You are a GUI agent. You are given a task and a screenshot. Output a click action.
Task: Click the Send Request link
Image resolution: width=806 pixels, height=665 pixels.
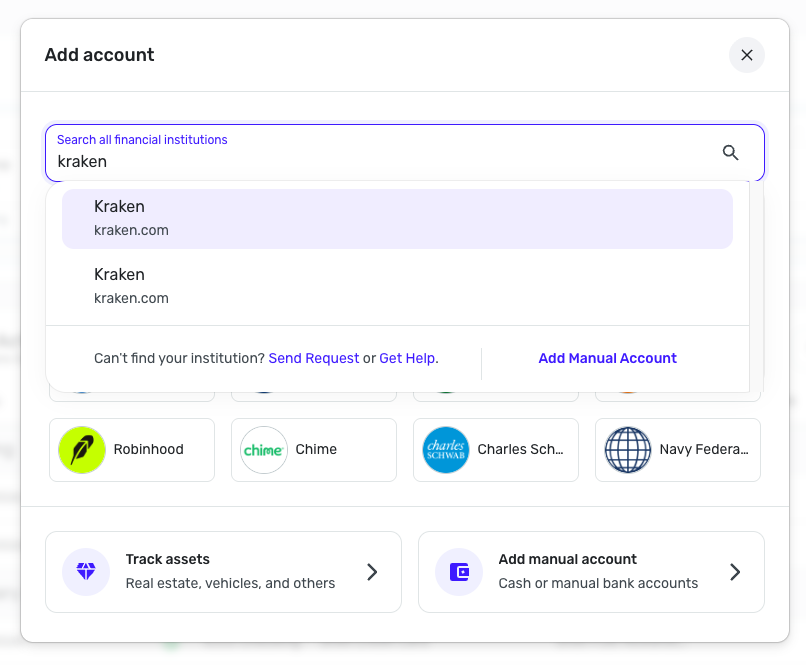(314, 358)
